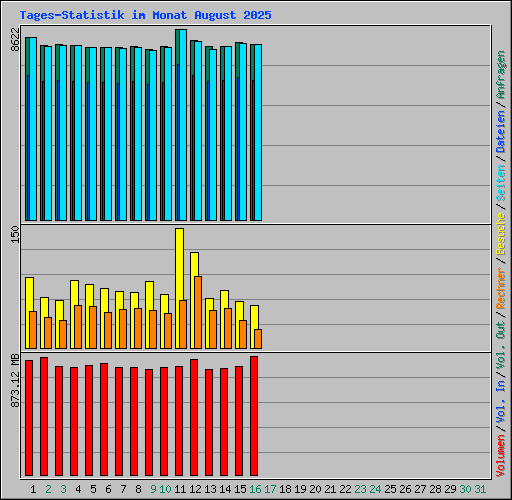This screenshot has height=500, width=512.
Task: Click the 'Seiten' legend label
Action: [500, 183]
